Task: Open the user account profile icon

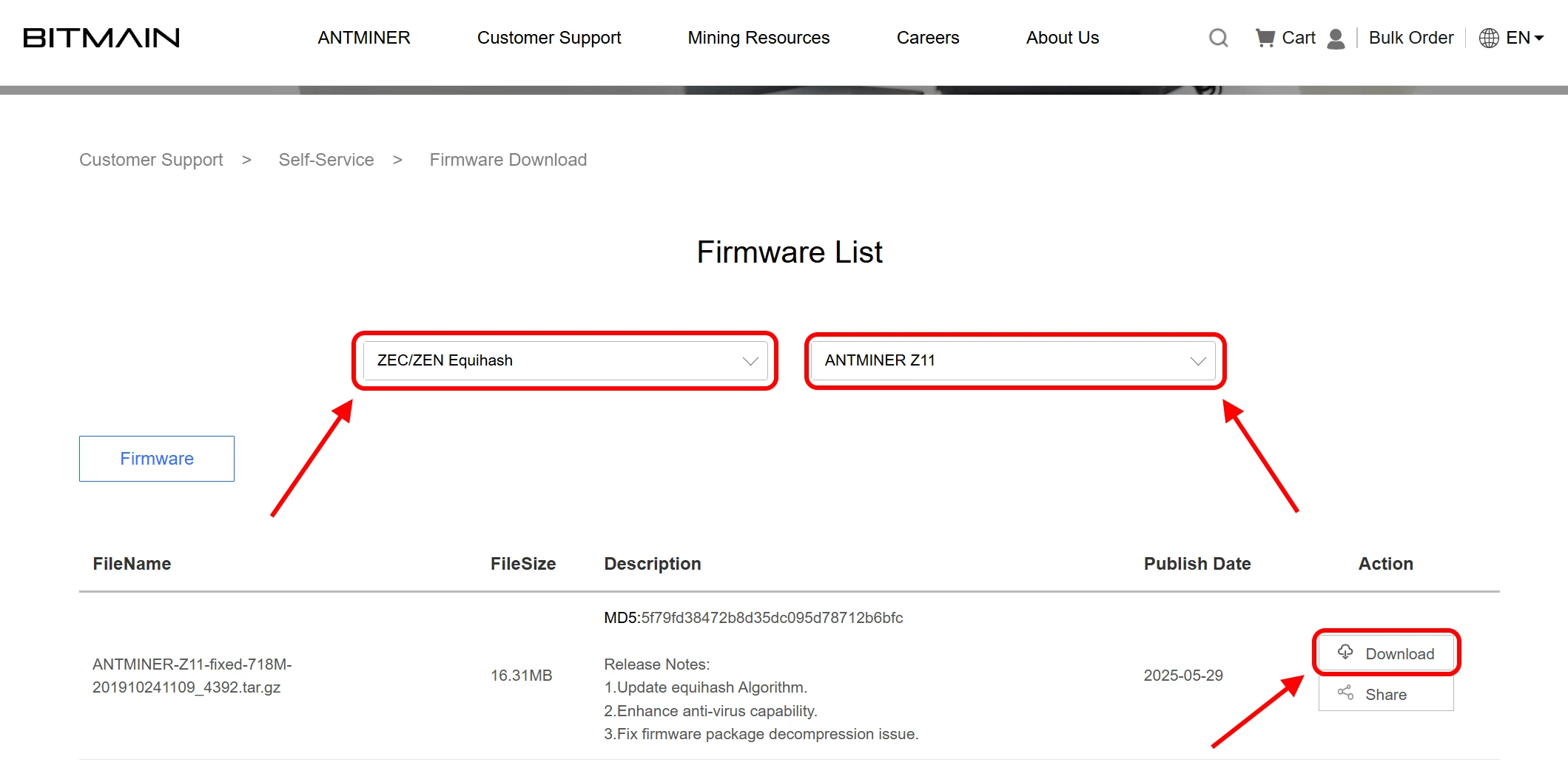Action: tap(1336, 38)
